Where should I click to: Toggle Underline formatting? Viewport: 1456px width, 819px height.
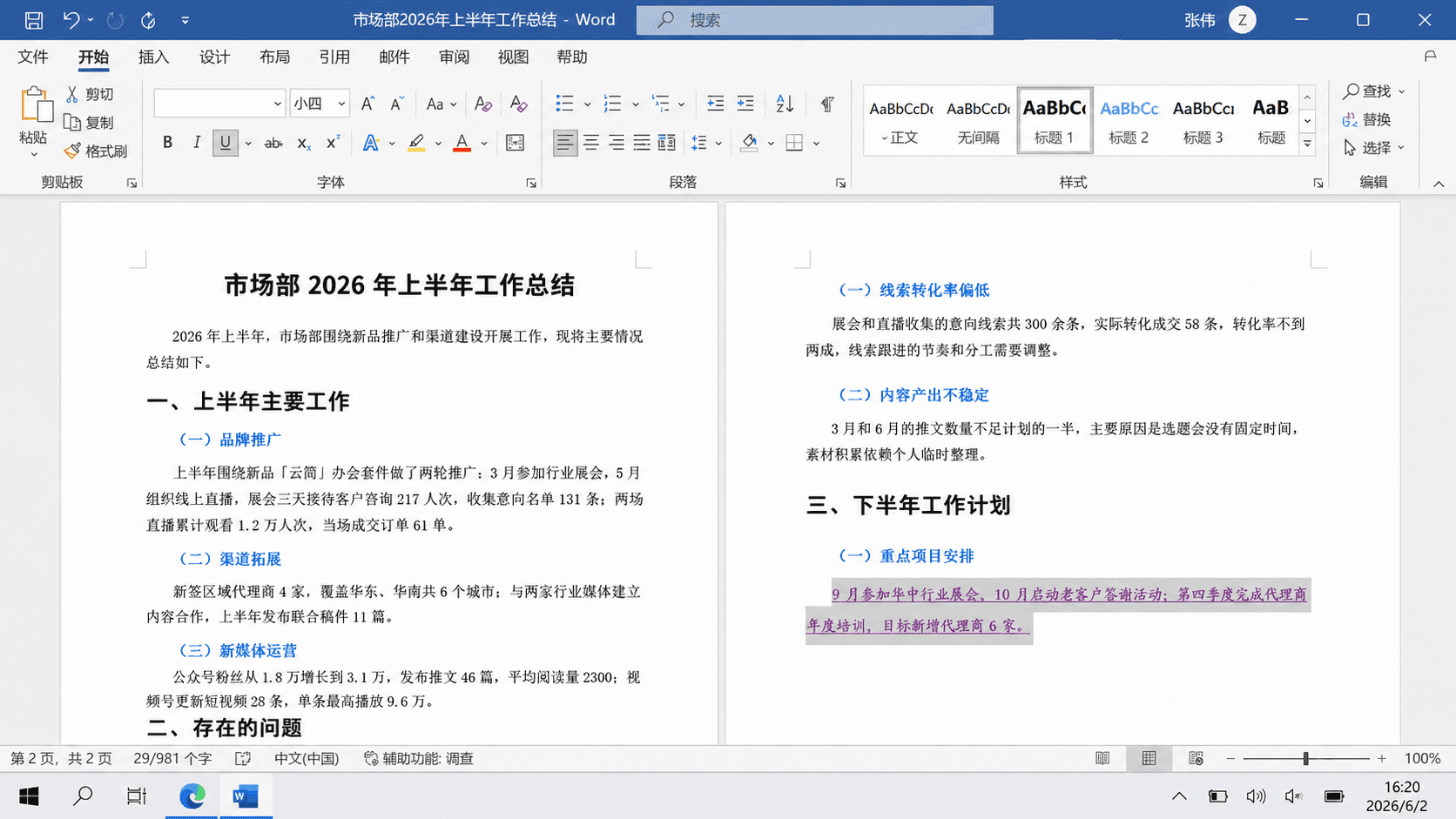225,143
